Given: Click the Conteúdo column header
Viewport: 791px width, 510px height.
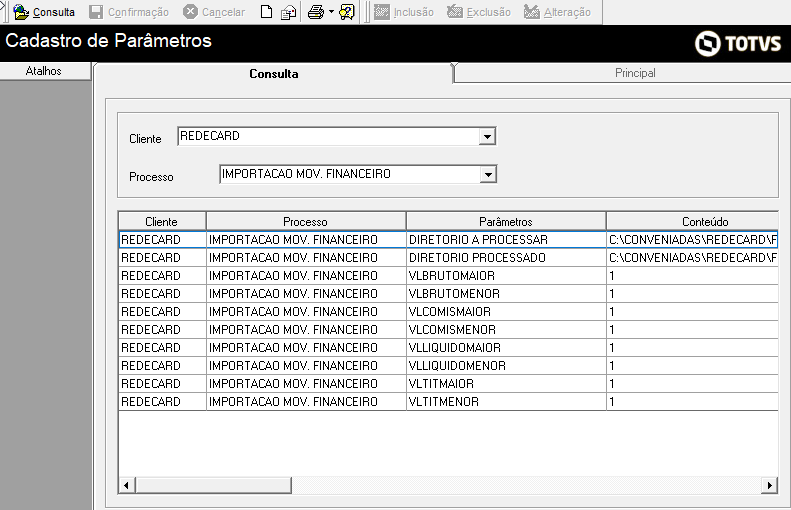Looking at the screenshot, I should [692, 222].
